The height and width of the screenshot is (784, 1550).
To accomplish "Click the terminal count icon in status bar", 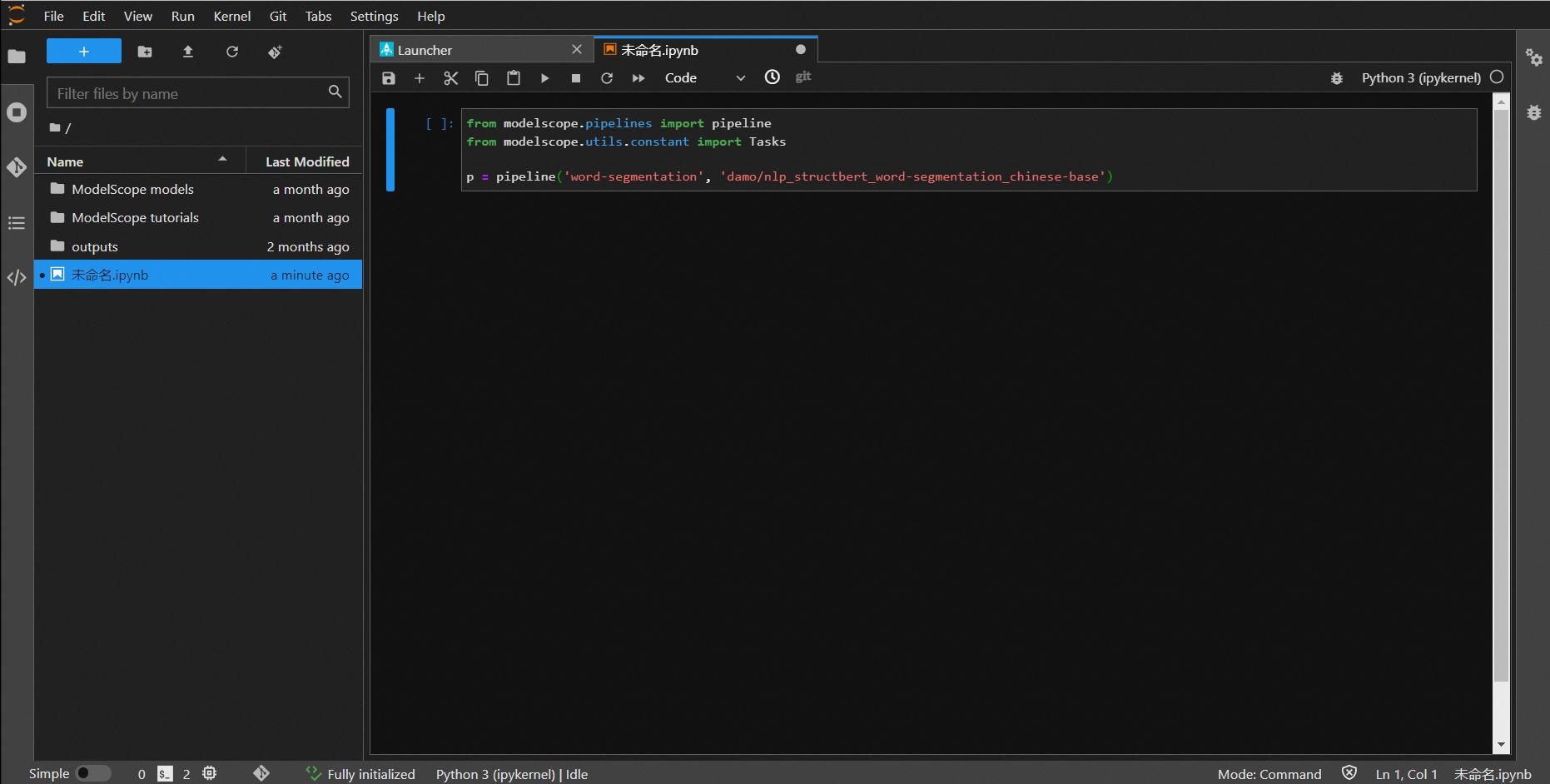I will 166,773.
